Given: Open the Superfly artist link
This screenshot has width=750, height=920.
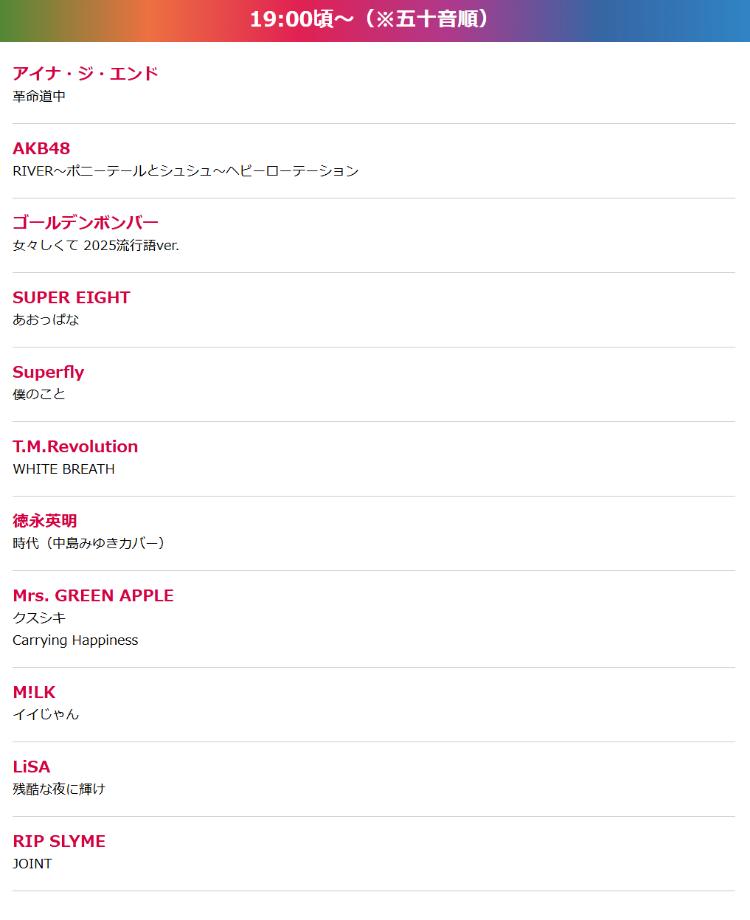Looking at the screenshot, I should tap(48, 372).
